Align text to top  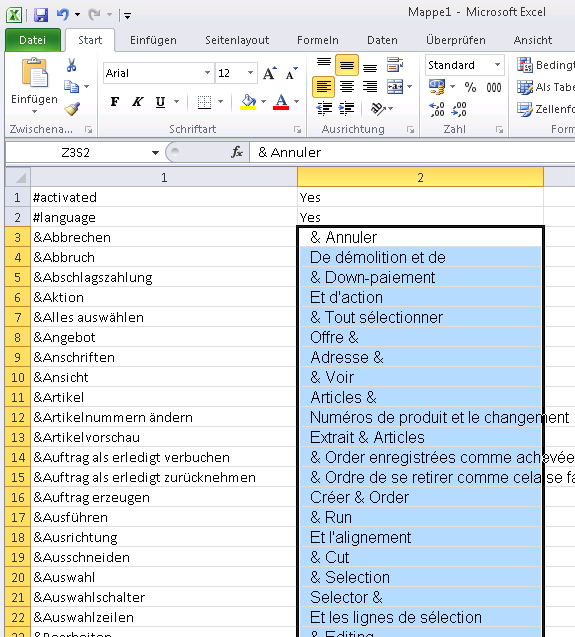pyautogui.click(x=323, y=65)
